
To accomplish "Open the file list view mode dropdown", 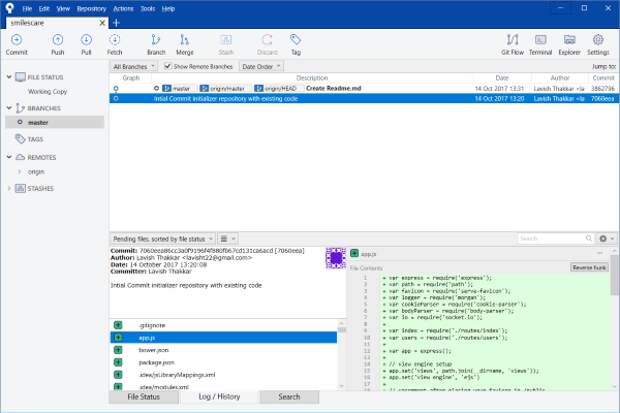I will click(x=227, y=239).
